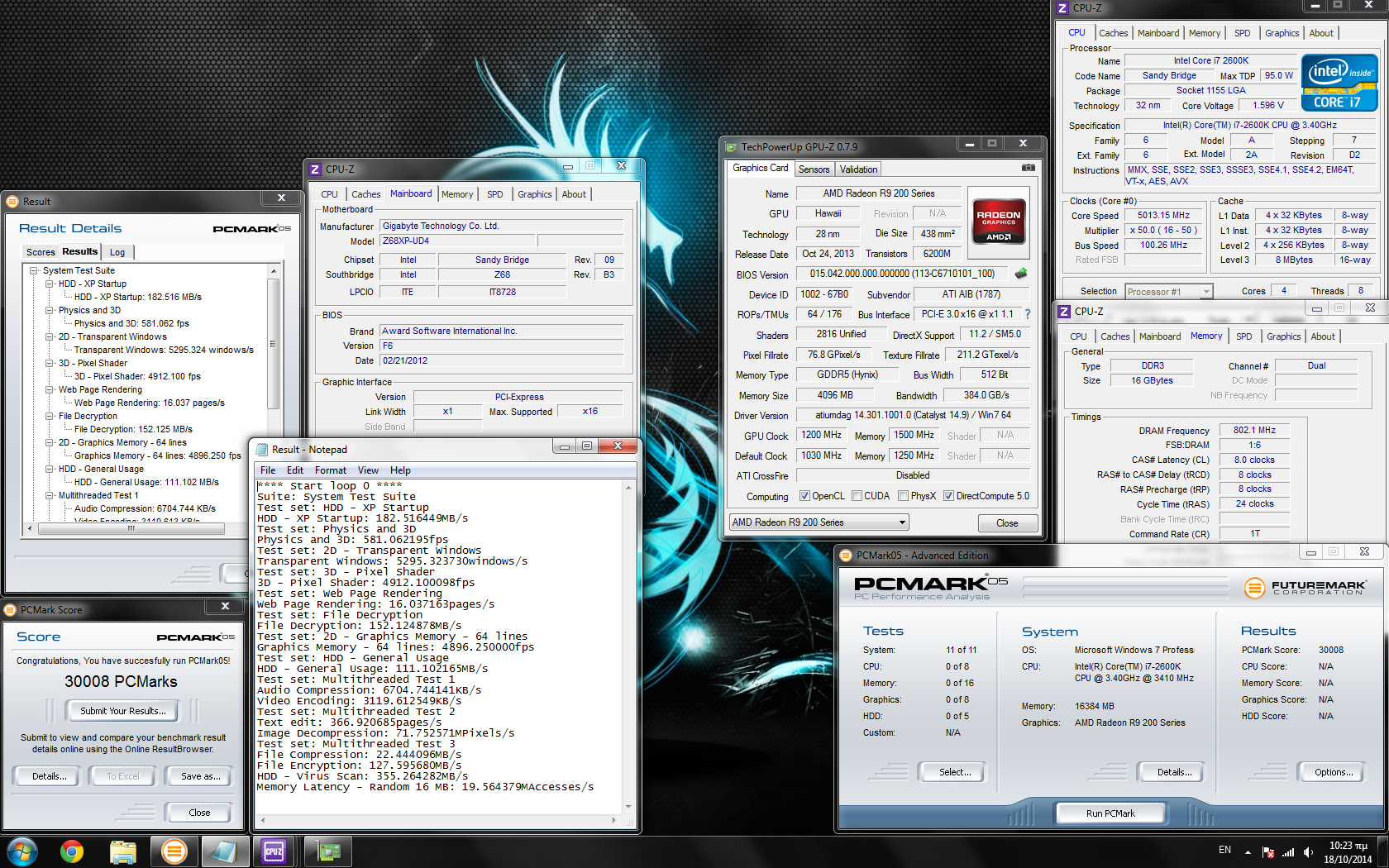Image resolution: width=1389 pixels, height=868 pixels.
Task: Click the PCMark05 Advanced Edition title icon
Action: (x=846, y=556)
